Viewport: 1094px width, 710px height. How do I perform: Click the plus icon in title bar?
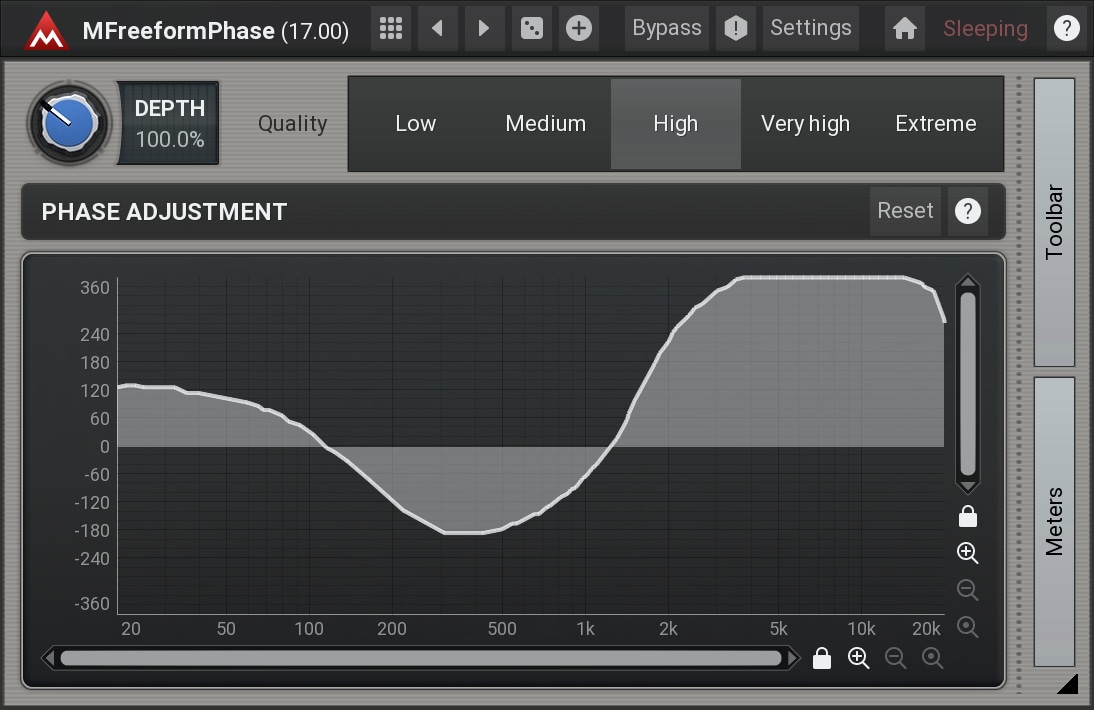point(578,28)
